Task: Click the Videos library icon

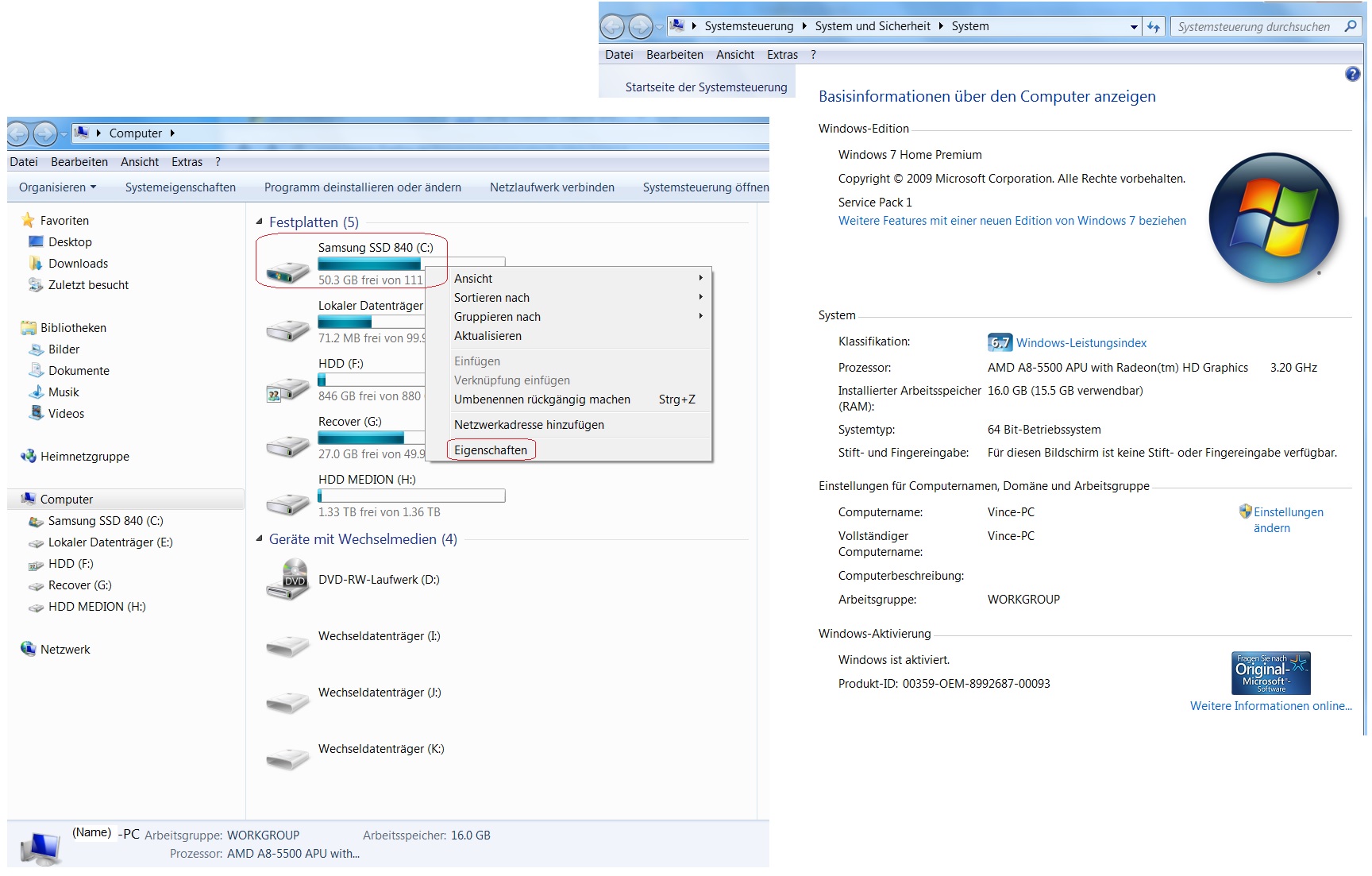Action: pyautogui.click(x=36, y=413)
